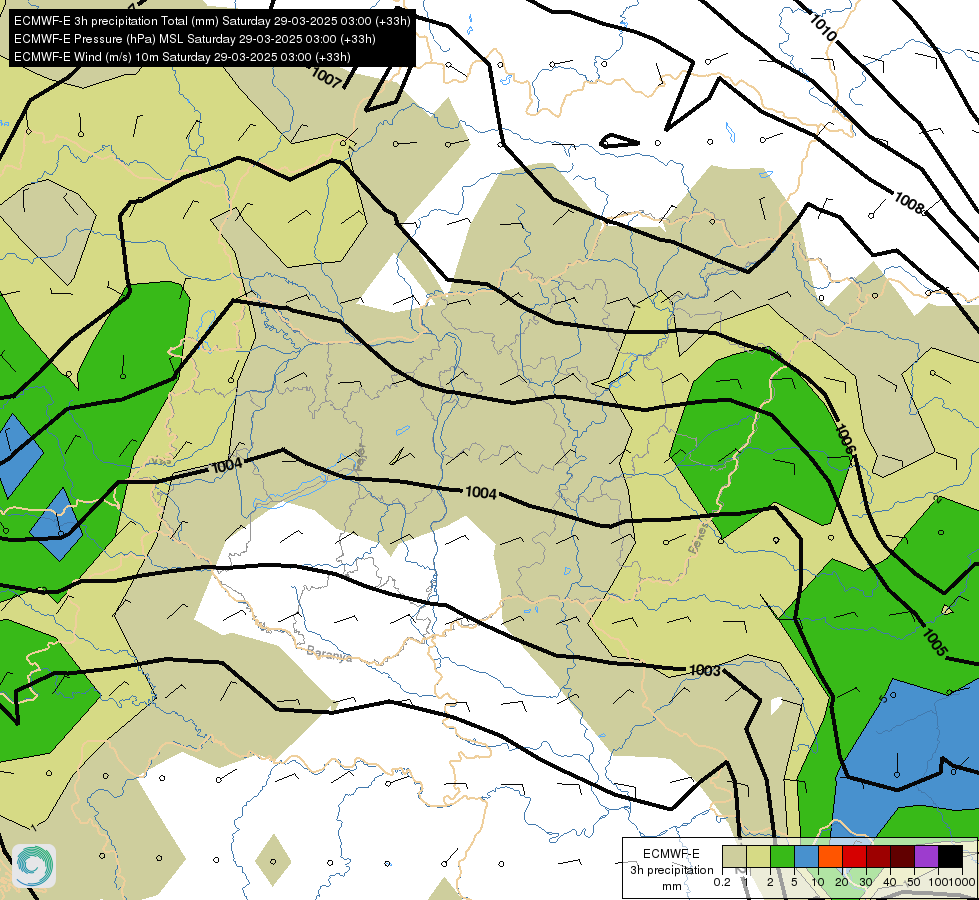Click the 1004 isobar label beside the Vas name
This screenshot has width=979, height=900.
pyautogui.click(x=227, y=465)
